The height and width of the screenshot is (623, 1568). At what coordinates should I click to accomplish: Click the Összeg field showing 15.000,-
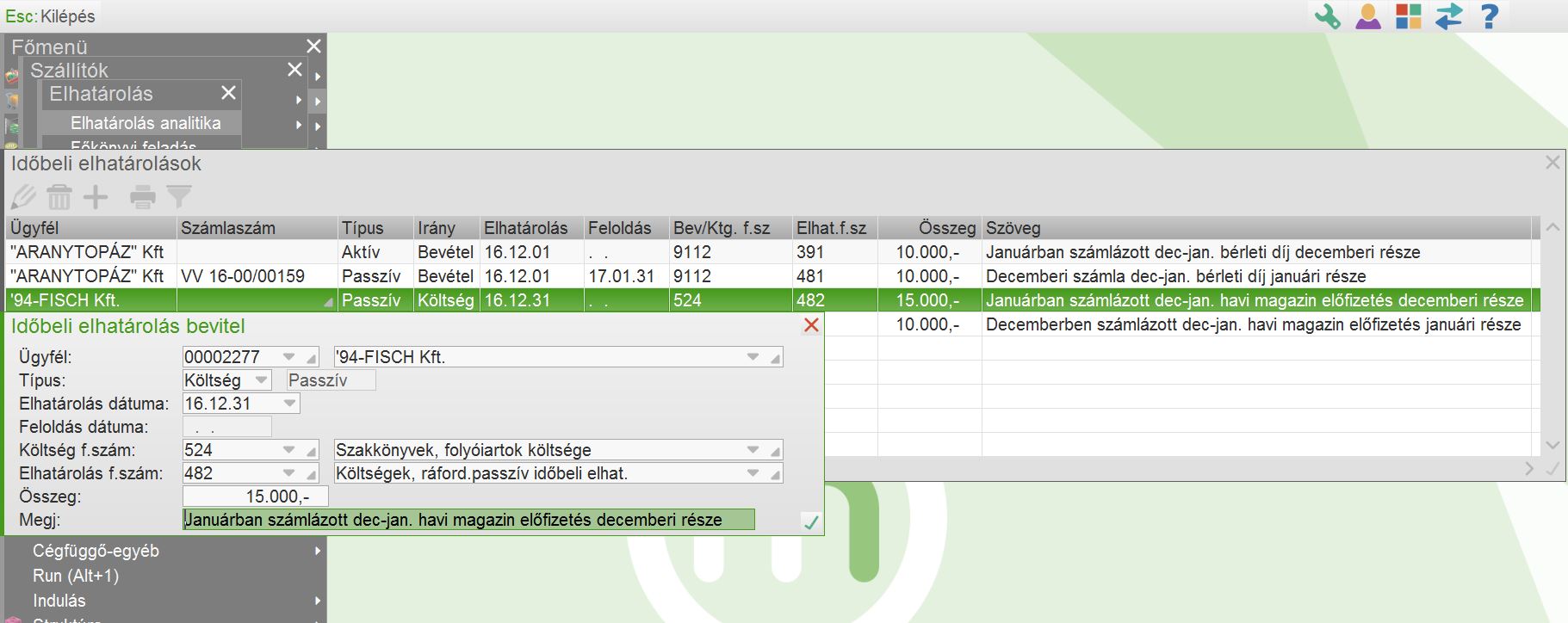pos(256,497)
